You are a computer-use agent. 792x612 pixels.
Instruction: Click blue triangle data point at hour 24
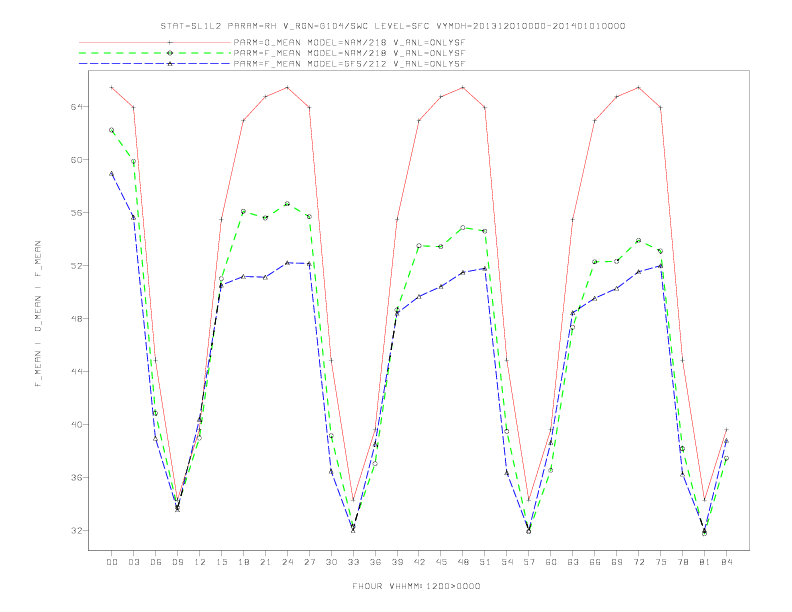[287, 263]
